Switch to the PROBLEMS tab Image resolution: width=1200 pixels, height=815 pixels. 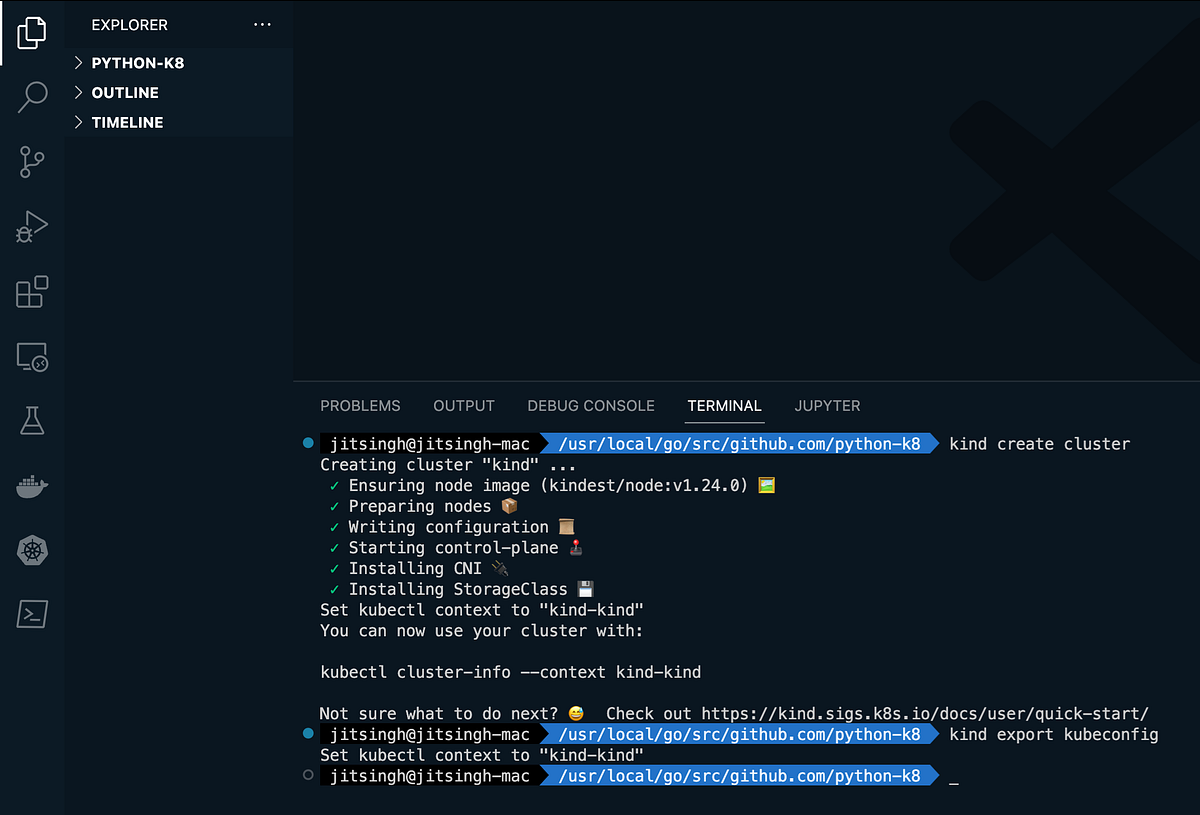[x=360, y=406]
